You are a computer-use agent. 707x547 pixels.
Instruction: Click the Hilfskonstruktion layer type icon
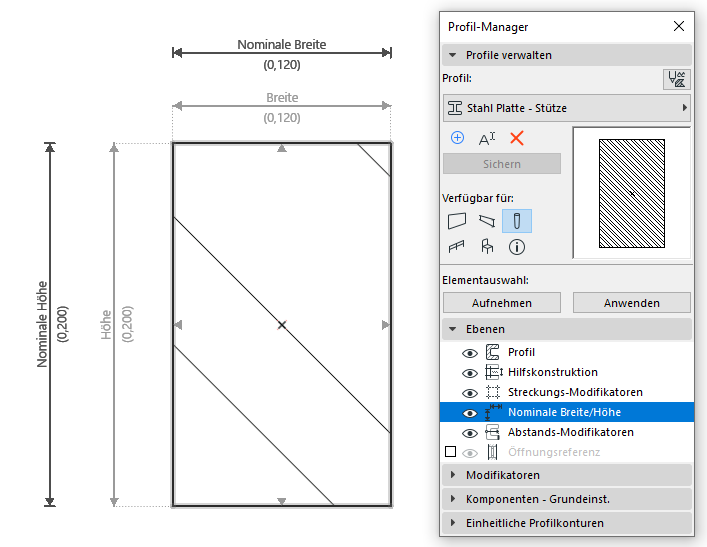(x=493, y=372)
